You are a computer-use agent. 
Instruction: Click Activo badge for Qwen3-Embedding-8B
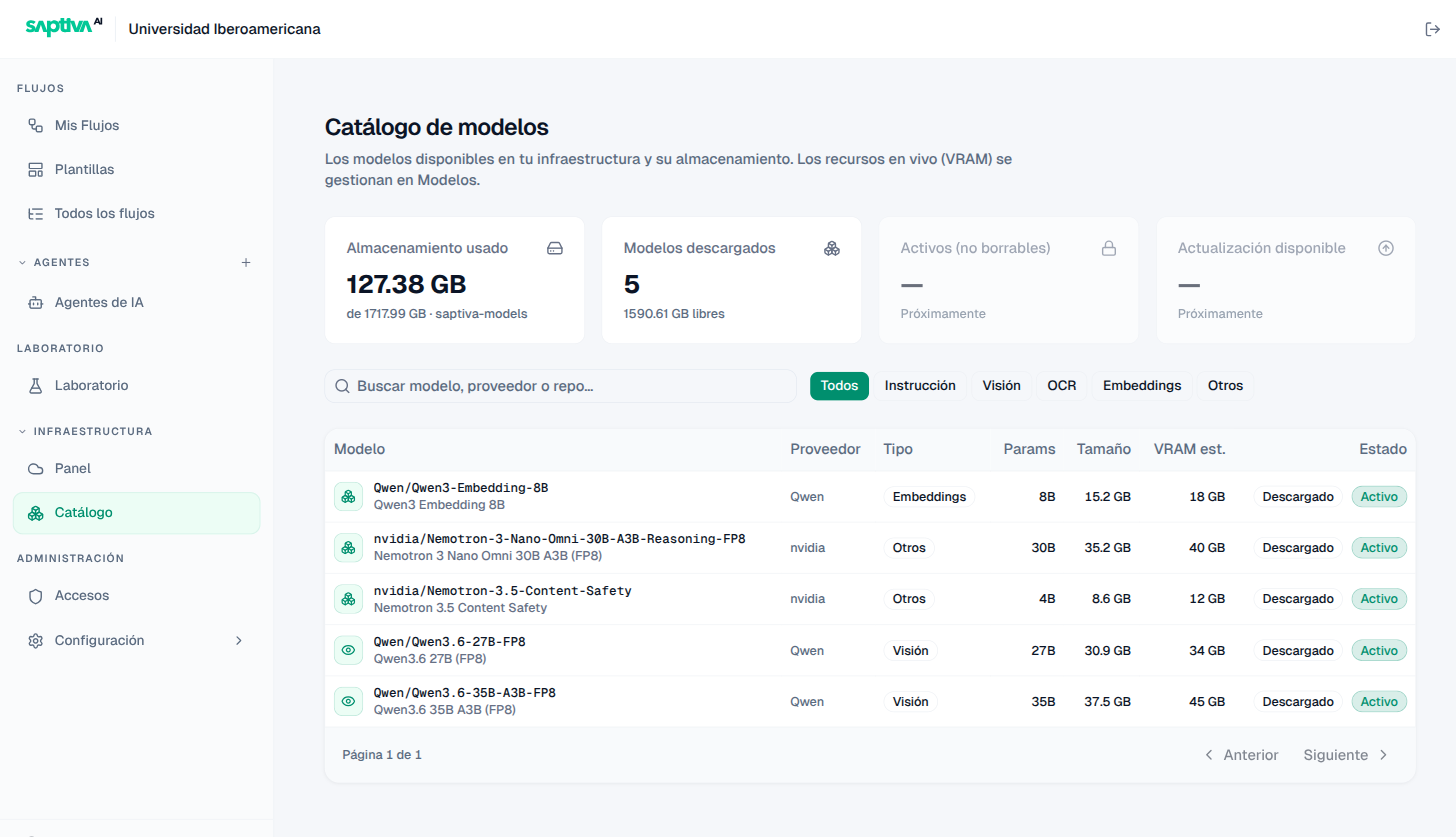(x=1379, y=497)
